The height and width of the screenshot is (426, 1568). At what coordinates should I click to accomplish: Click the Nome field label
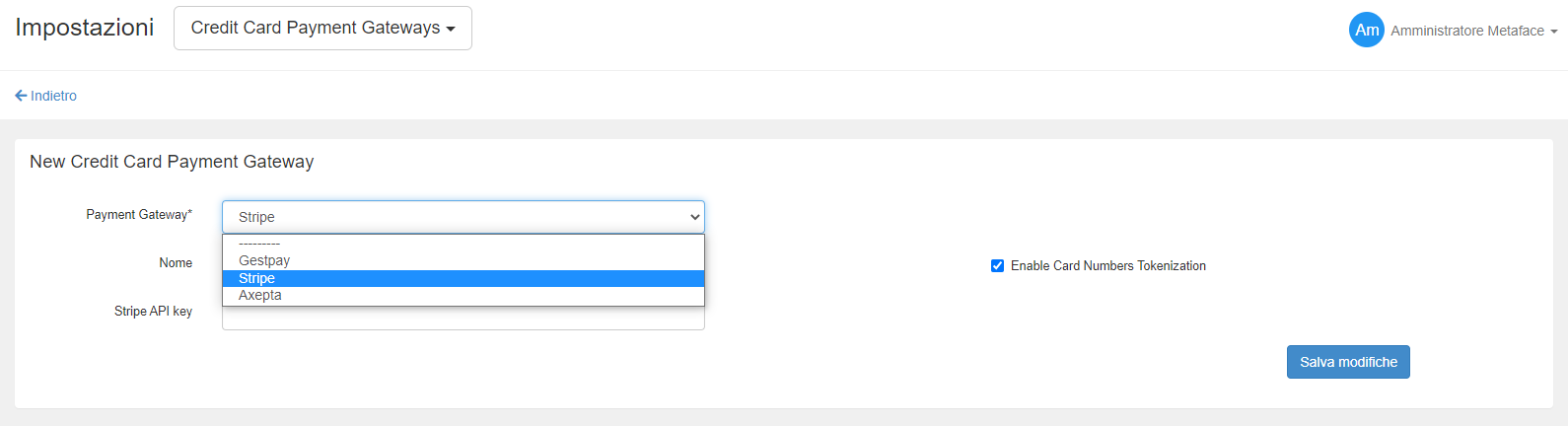pos(176,262)
